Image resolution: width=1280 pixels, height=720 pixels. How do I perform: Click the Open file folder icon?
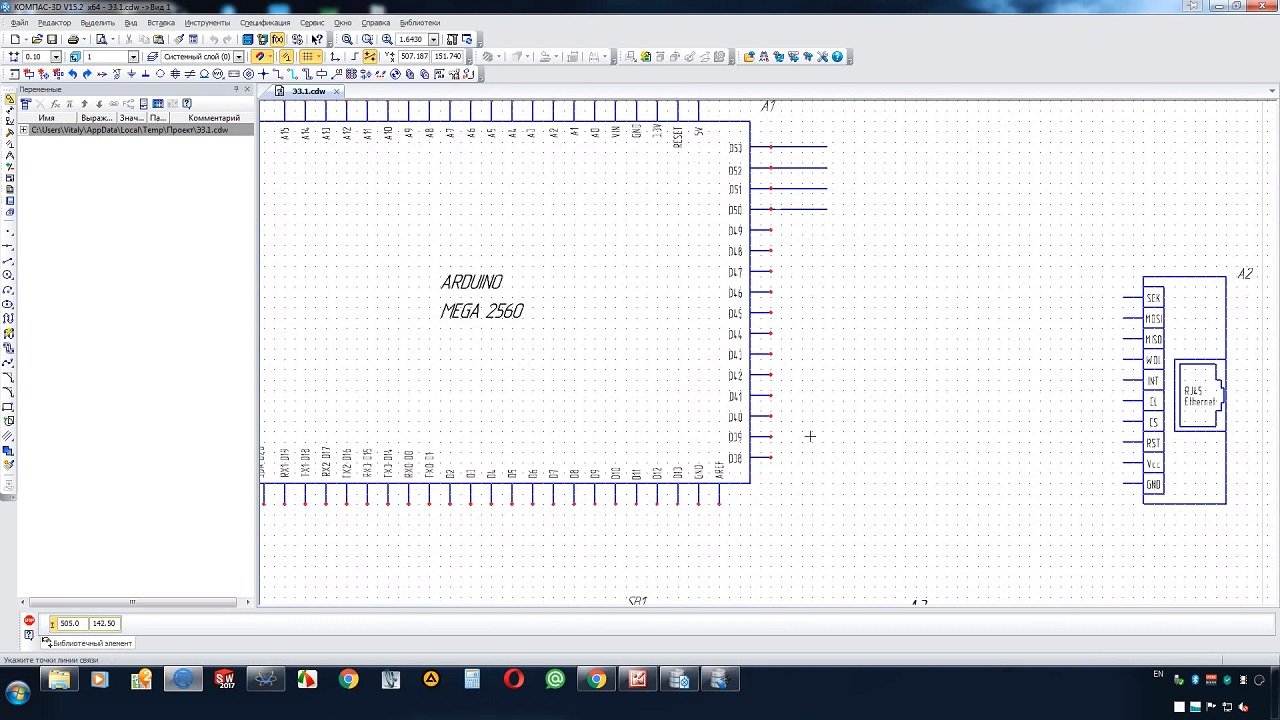(x=37, y=40)
